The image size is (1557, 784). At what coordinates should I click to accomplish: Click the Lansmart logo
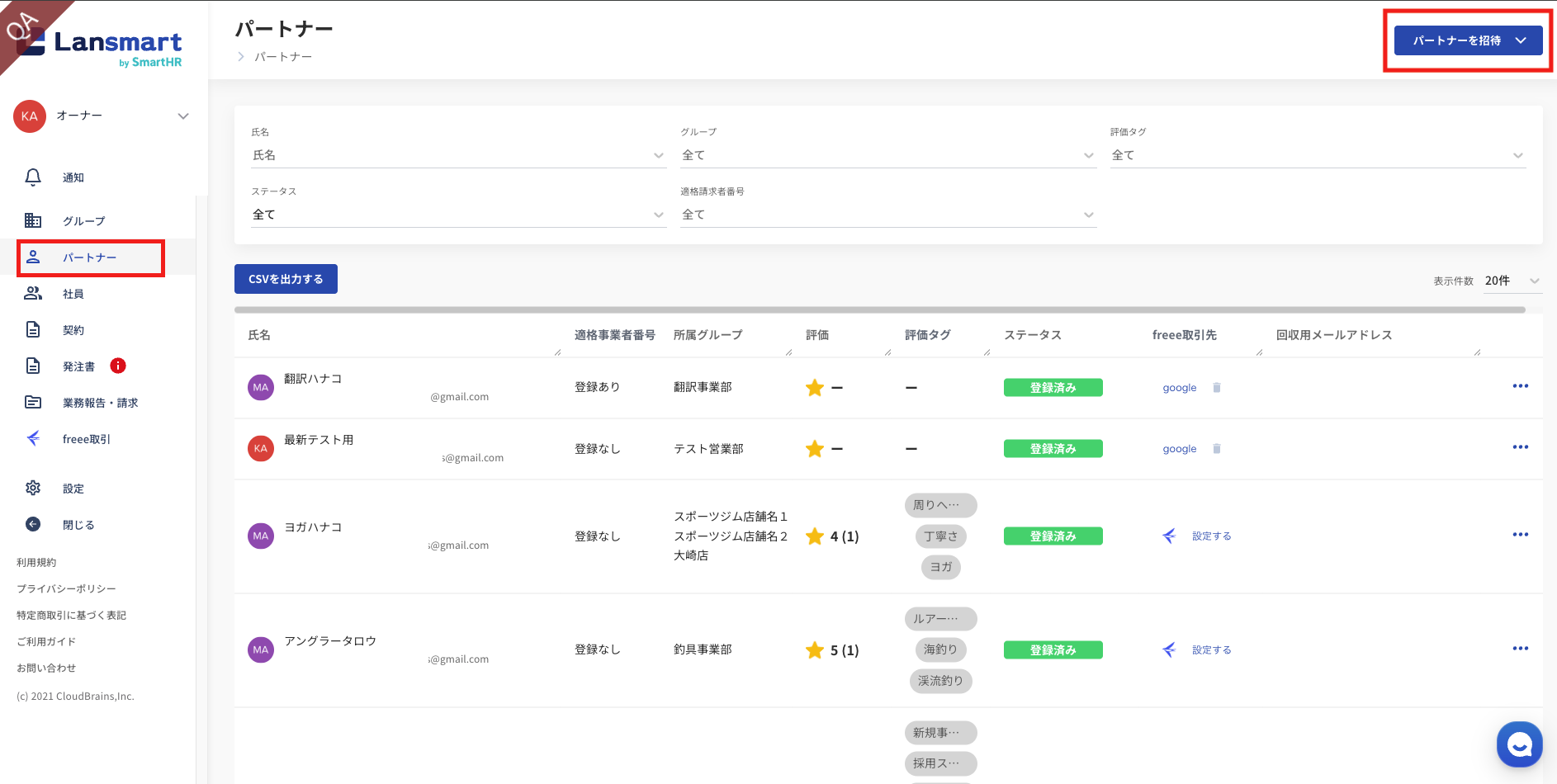tap(100, 46)
